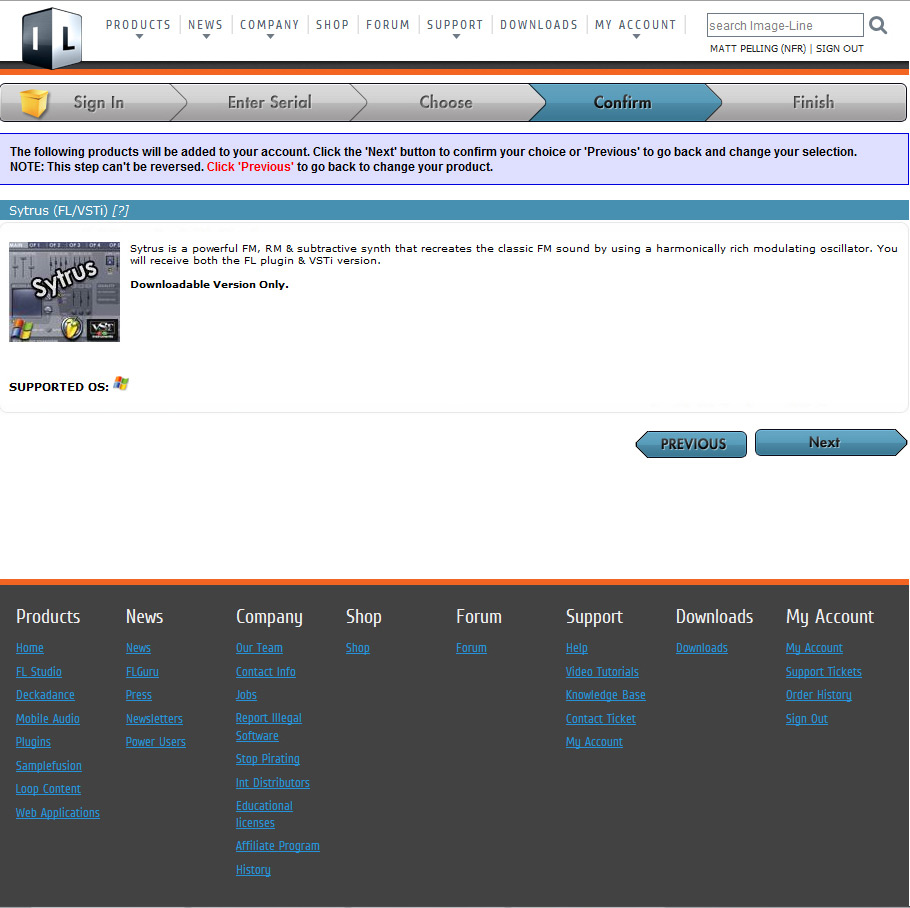Open the Video Tutorials footer link
Image resolution: width=910 pixels, height=908 pixels.
click(x=602, y=672)
